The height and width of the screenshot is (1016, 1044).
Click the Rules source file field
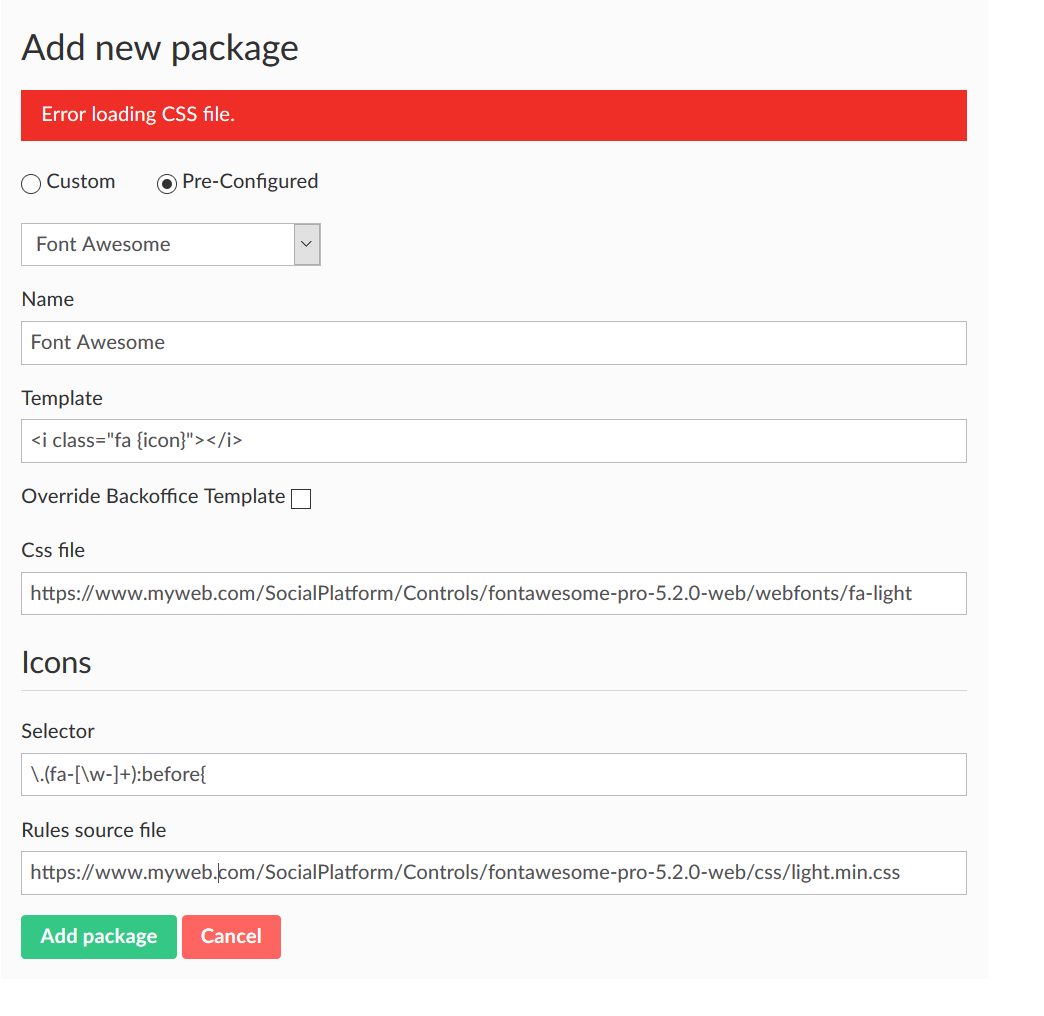click(493, 873)
